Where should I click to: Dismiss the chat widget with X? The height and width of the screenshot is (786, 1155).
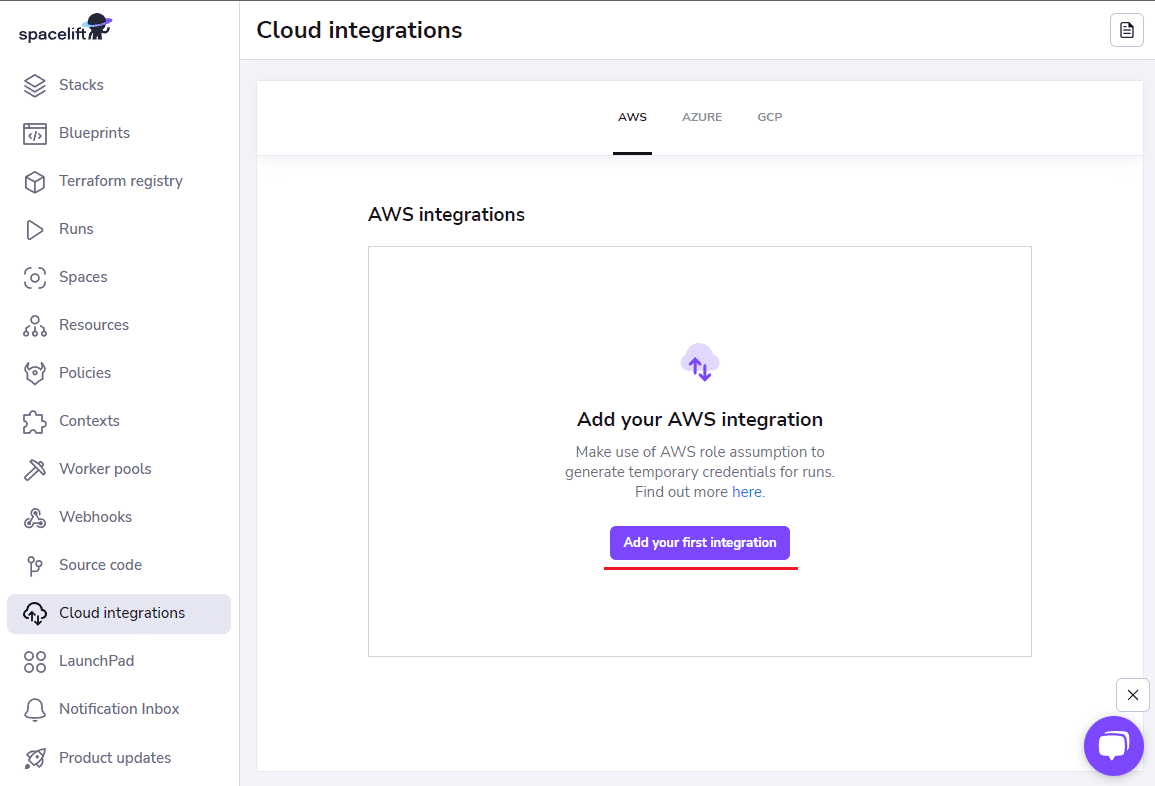1132,695
